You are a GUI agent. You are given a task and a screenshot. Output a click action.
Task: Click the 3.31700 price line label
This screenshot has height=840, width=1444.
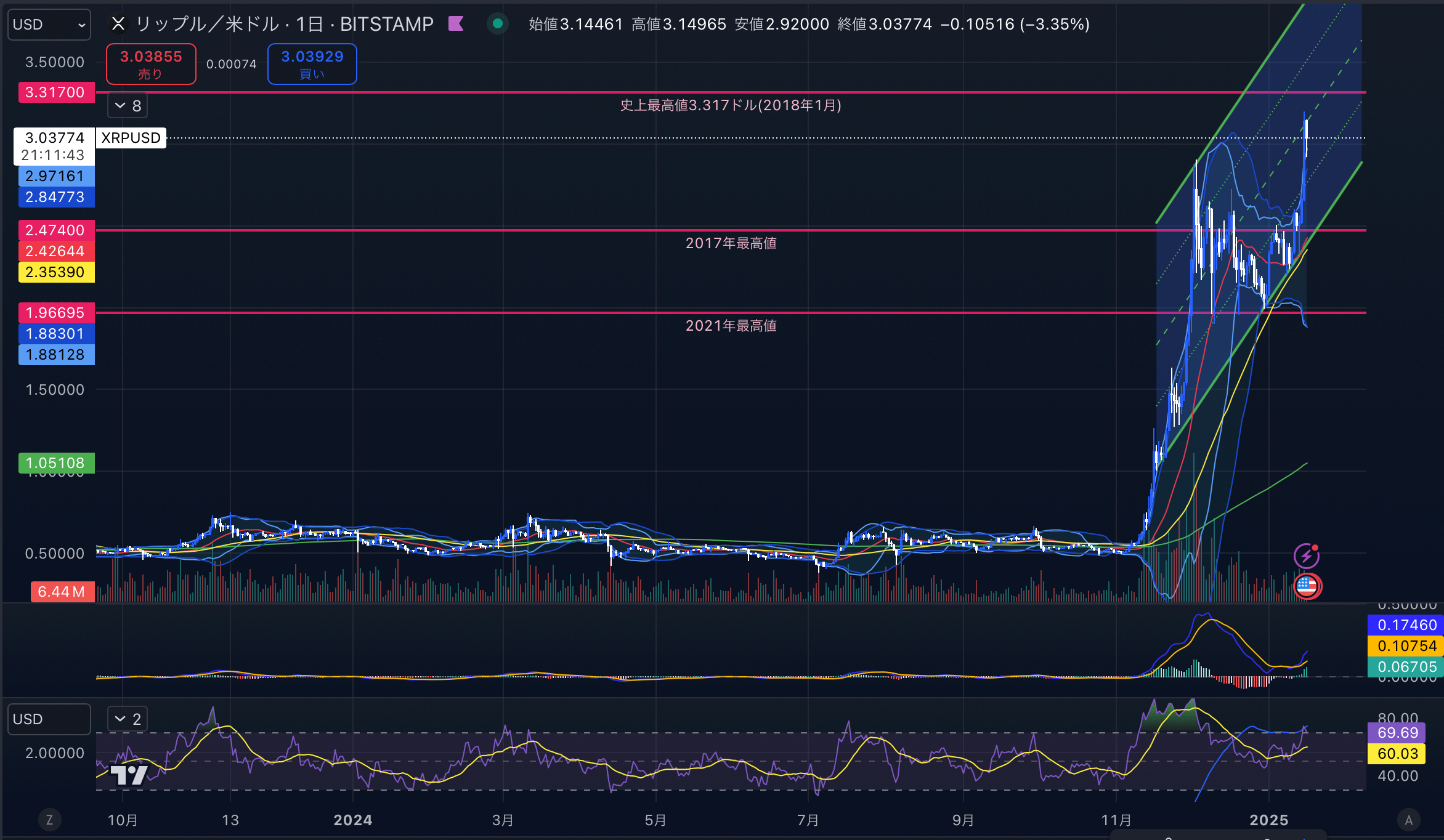coord(55,92)
